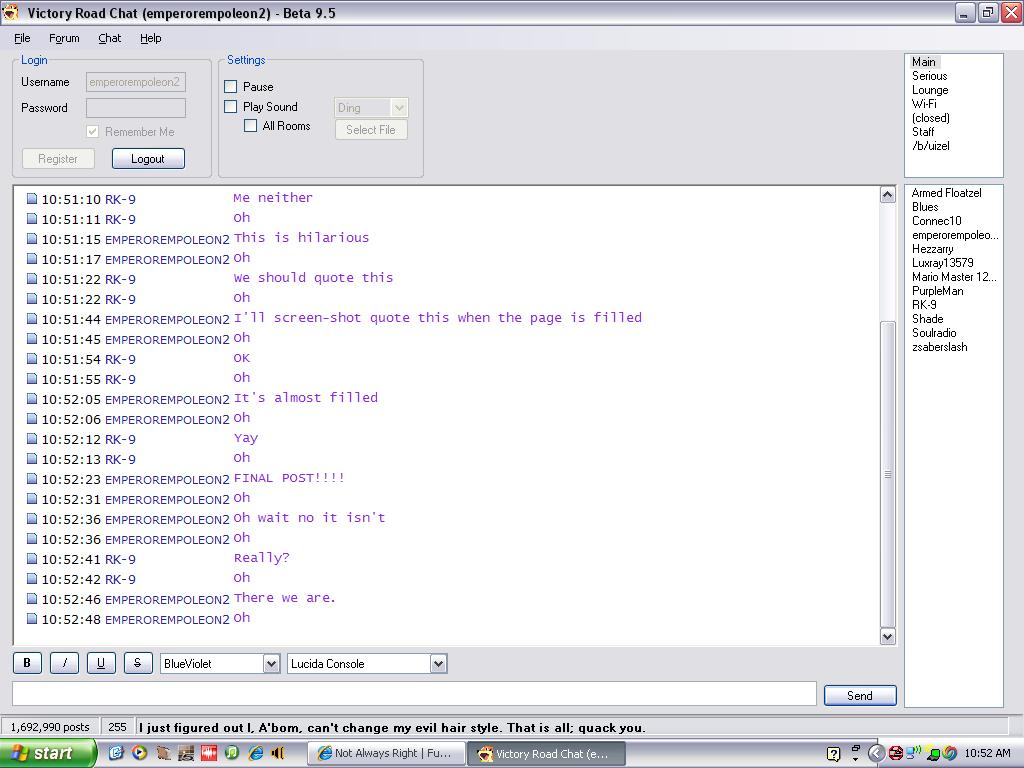Toggle italic text formatting

point(64,663)
